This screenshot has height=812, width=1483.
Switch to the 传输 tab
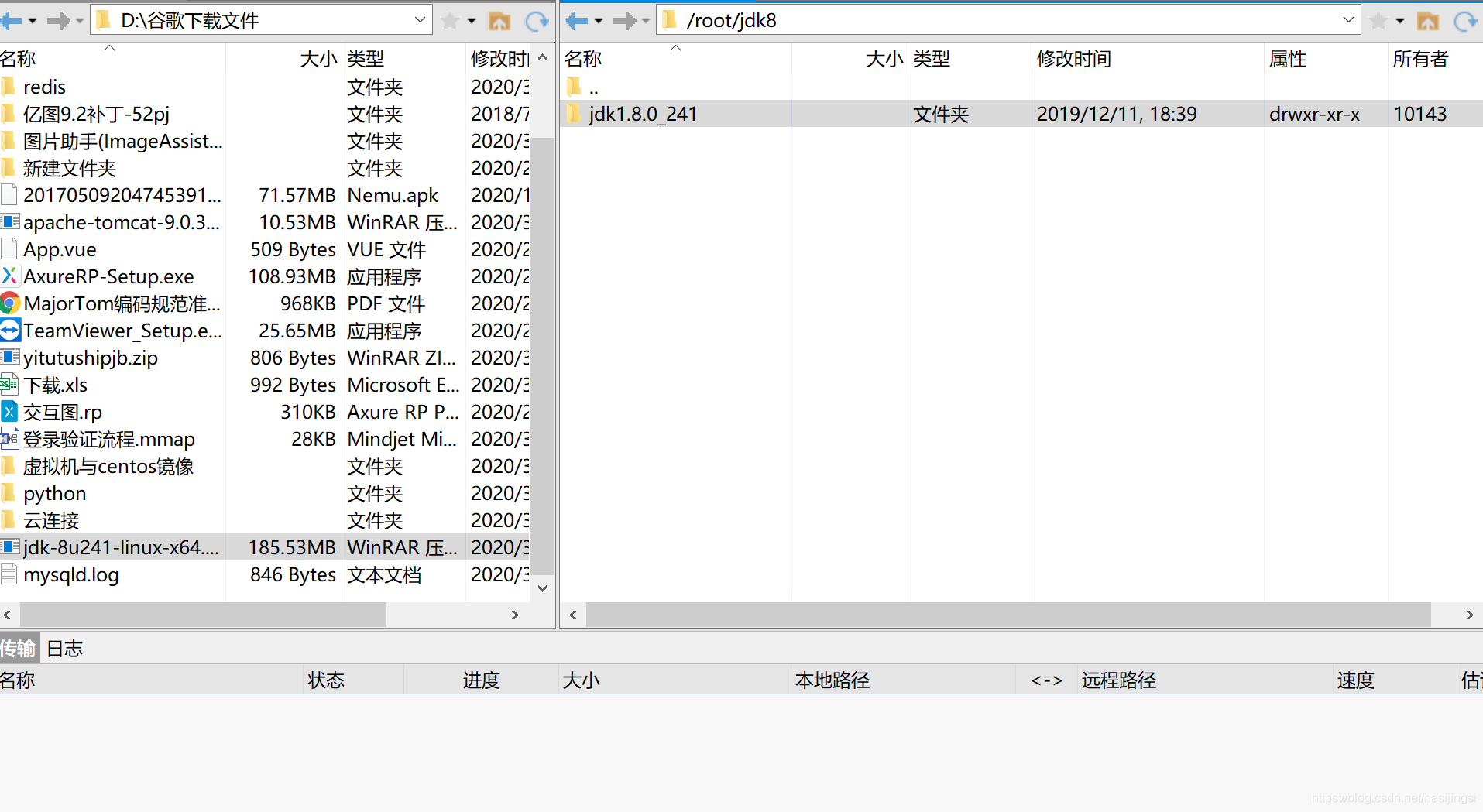tap(19, 649)
